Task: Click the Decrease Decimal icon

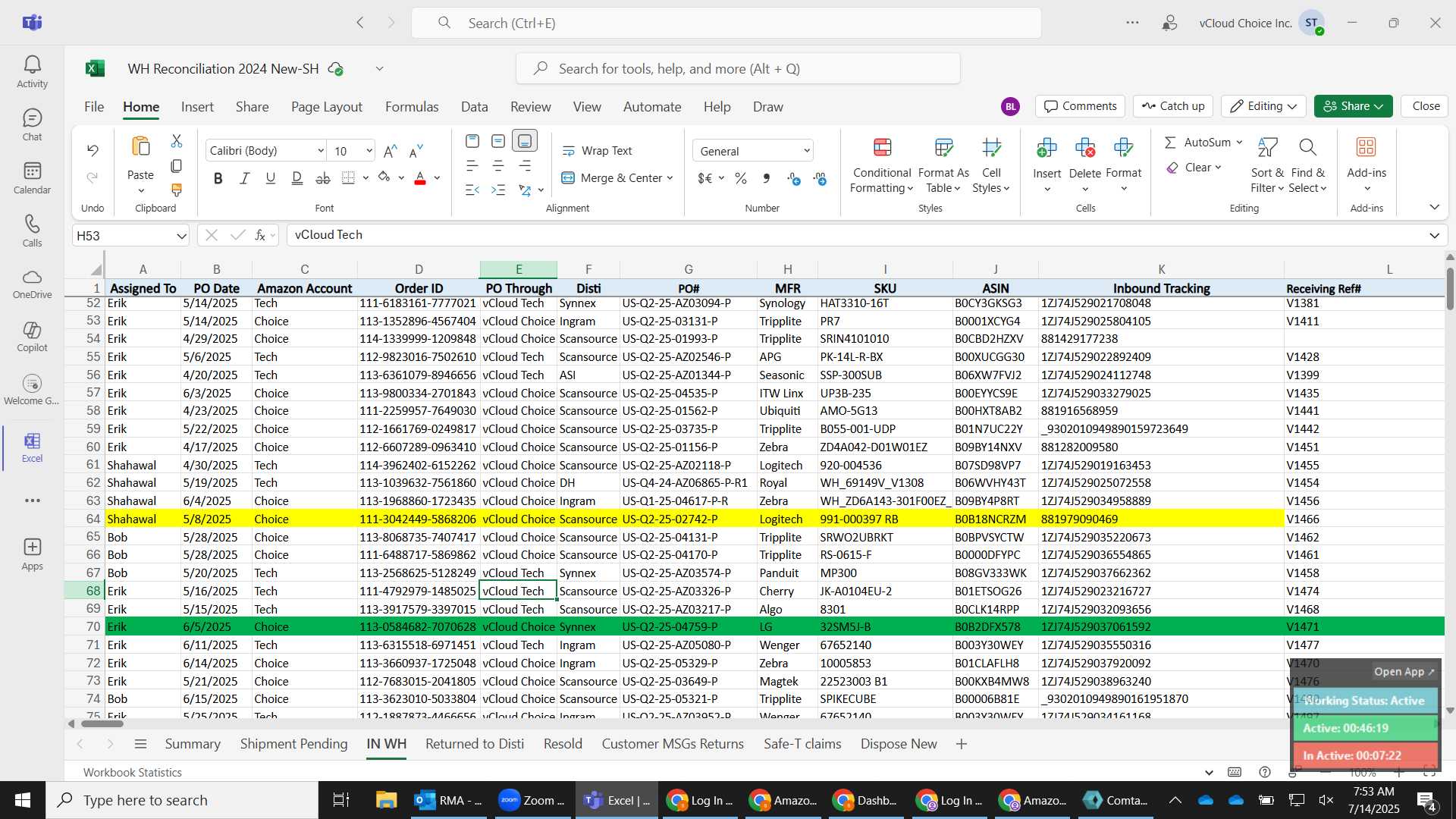Action: click(x=820, y=178)
